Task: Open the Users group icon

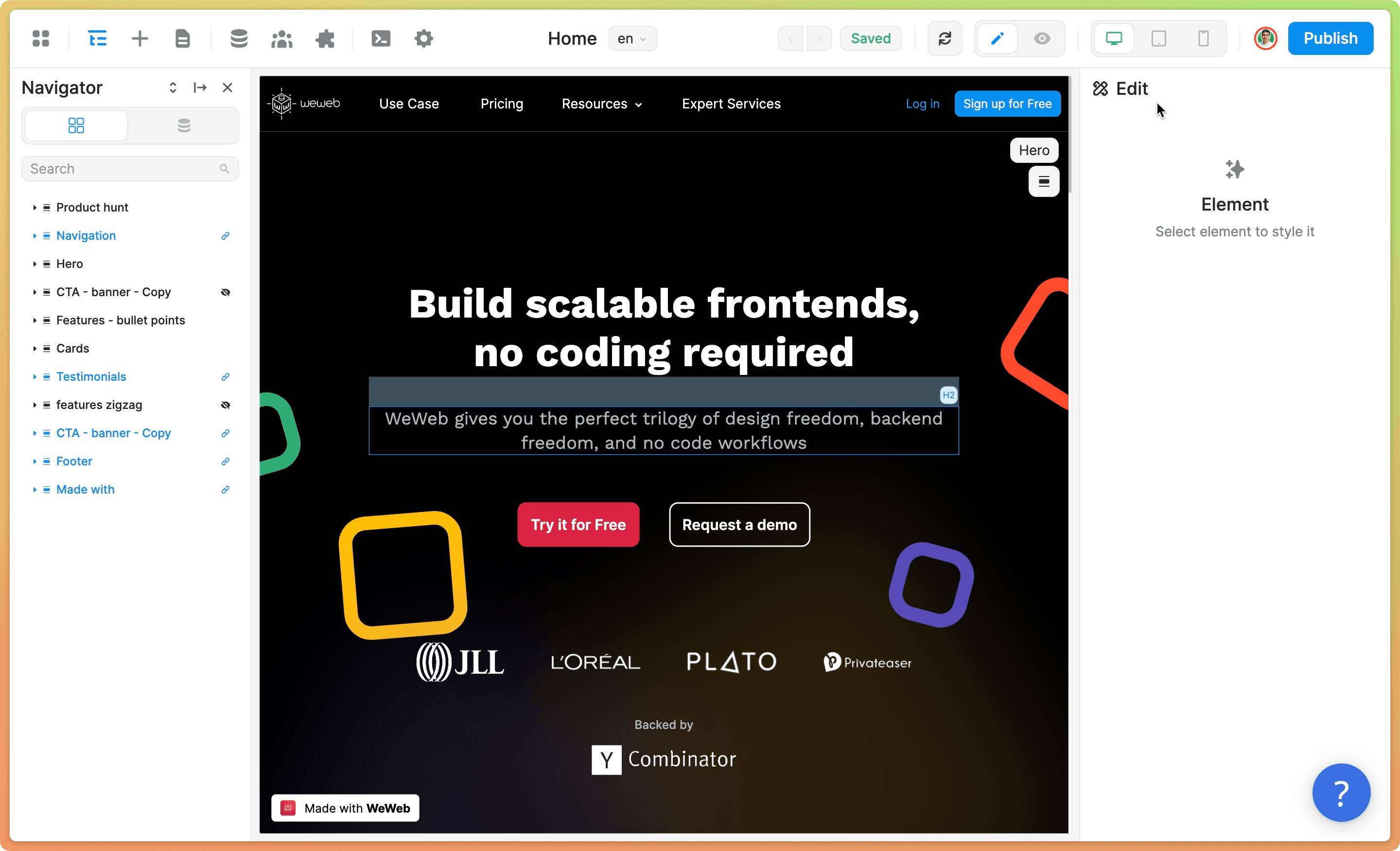Action: [282, 38]
